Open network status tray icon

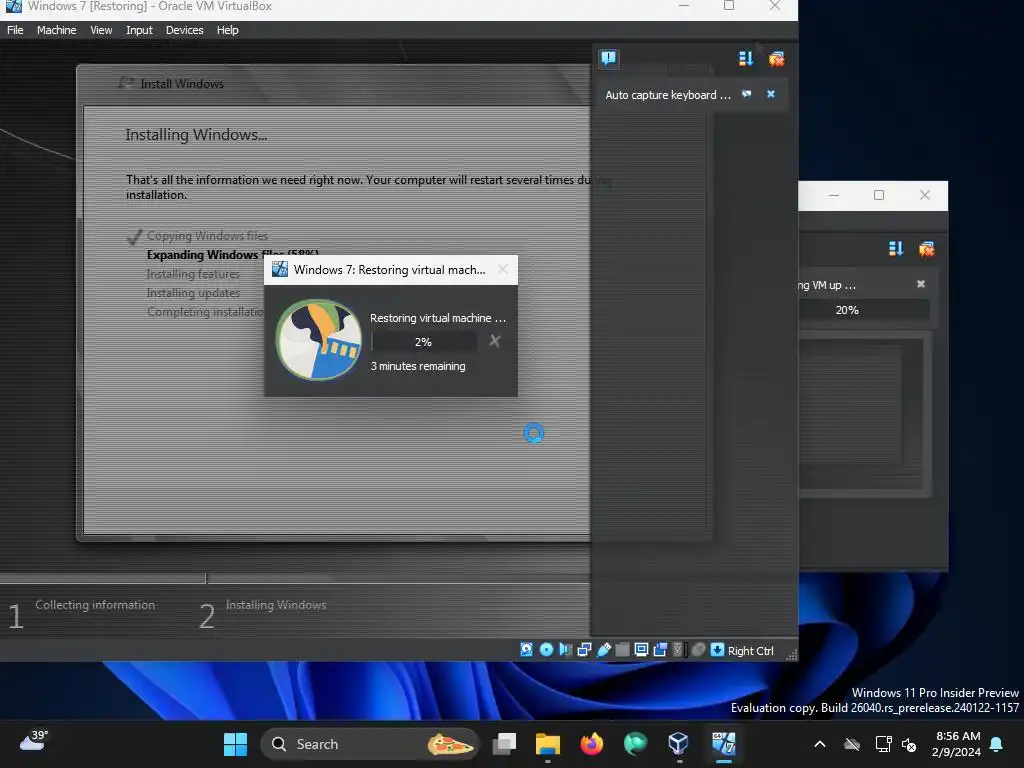coord(883,744)
